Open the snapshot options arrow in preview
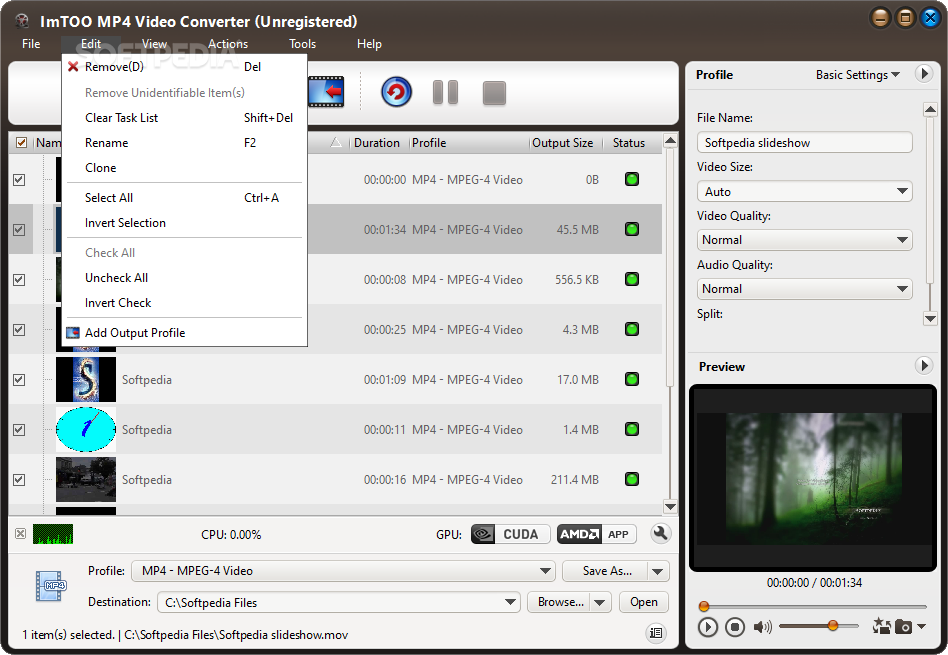 921,627
